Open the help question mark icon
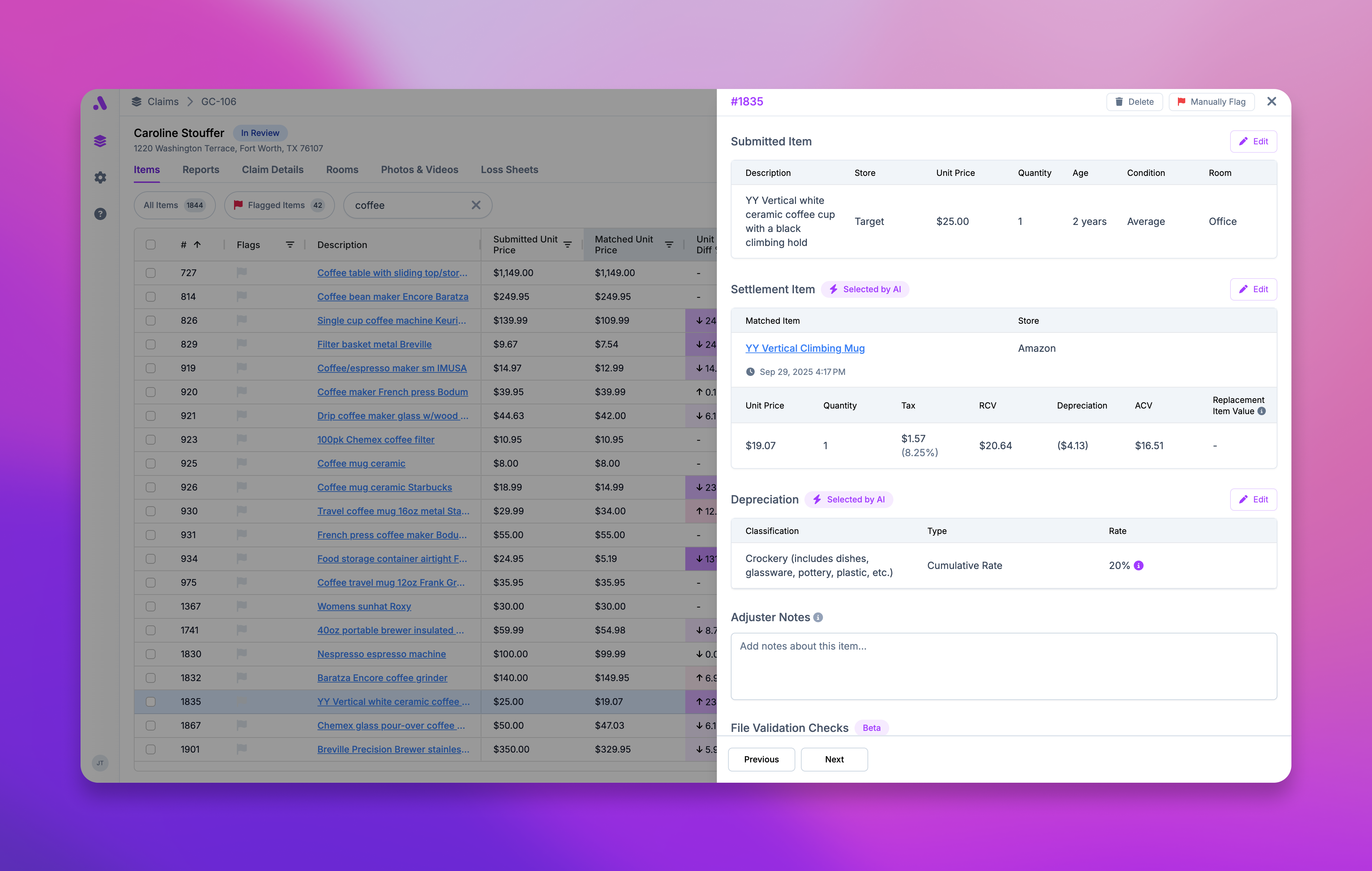Viewport: 1372px width, 871px height. point(100,214)
